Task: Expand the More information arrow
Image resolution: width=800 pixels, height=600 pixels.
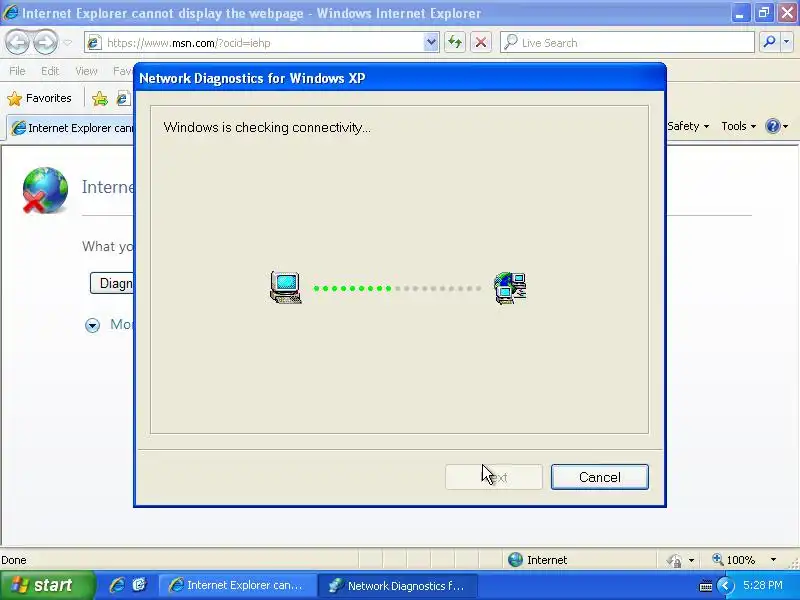Action: 92,325
